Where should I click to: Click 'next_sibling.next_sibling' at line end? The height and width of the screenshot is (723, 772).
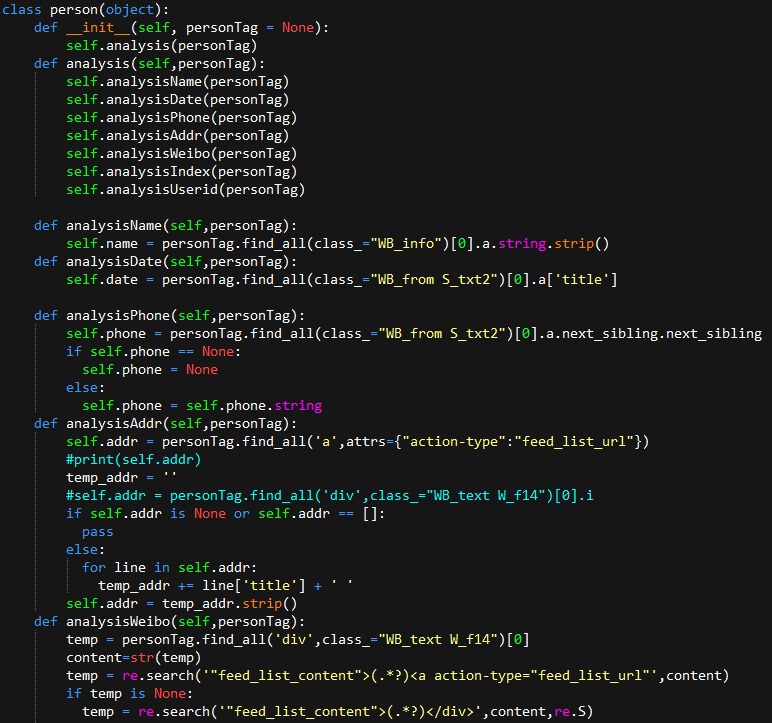click(662, 334)
